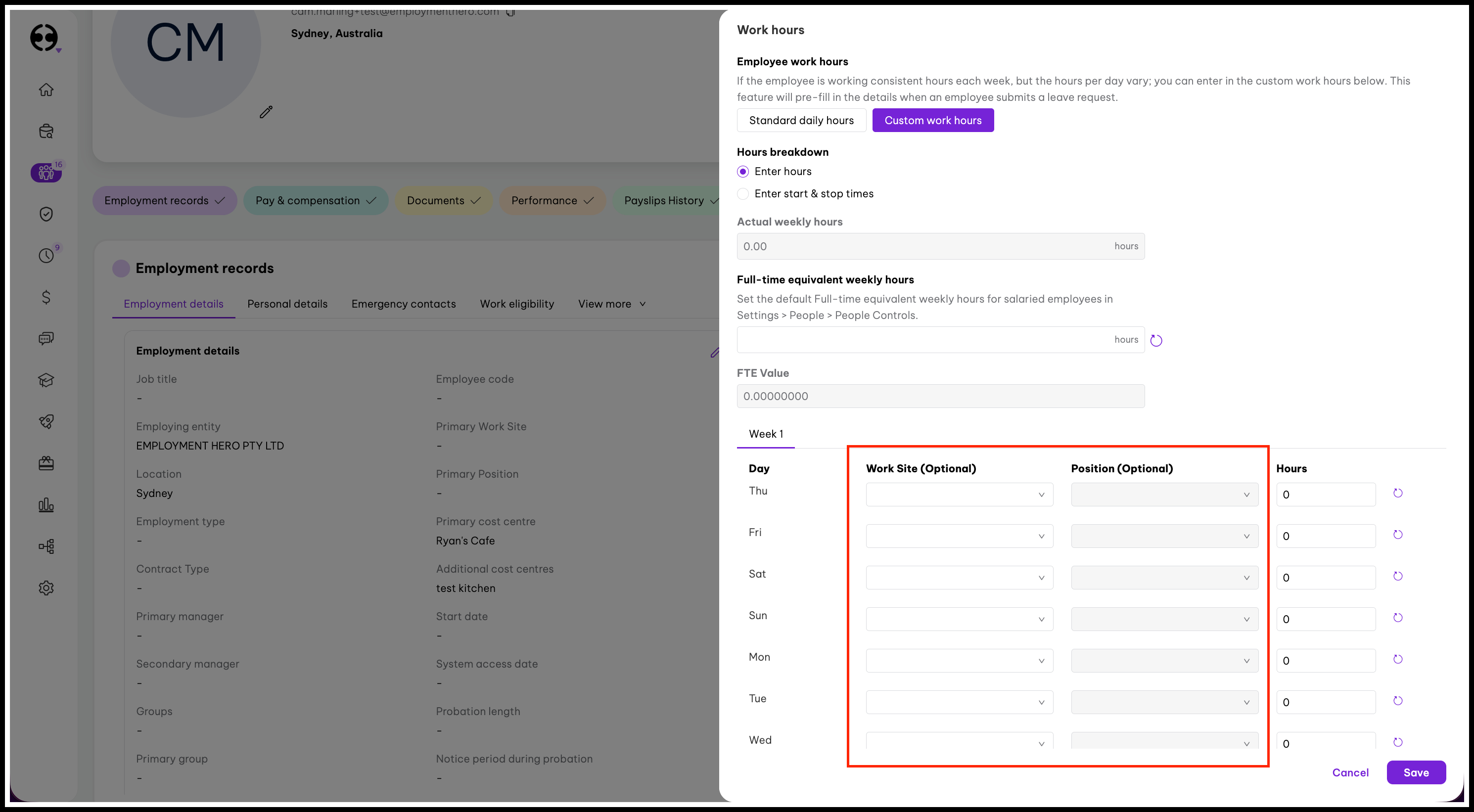The height and width of the screenshot is (812, 1474).
Task: Select Enter start & stop times option
Action: [743, 194]
